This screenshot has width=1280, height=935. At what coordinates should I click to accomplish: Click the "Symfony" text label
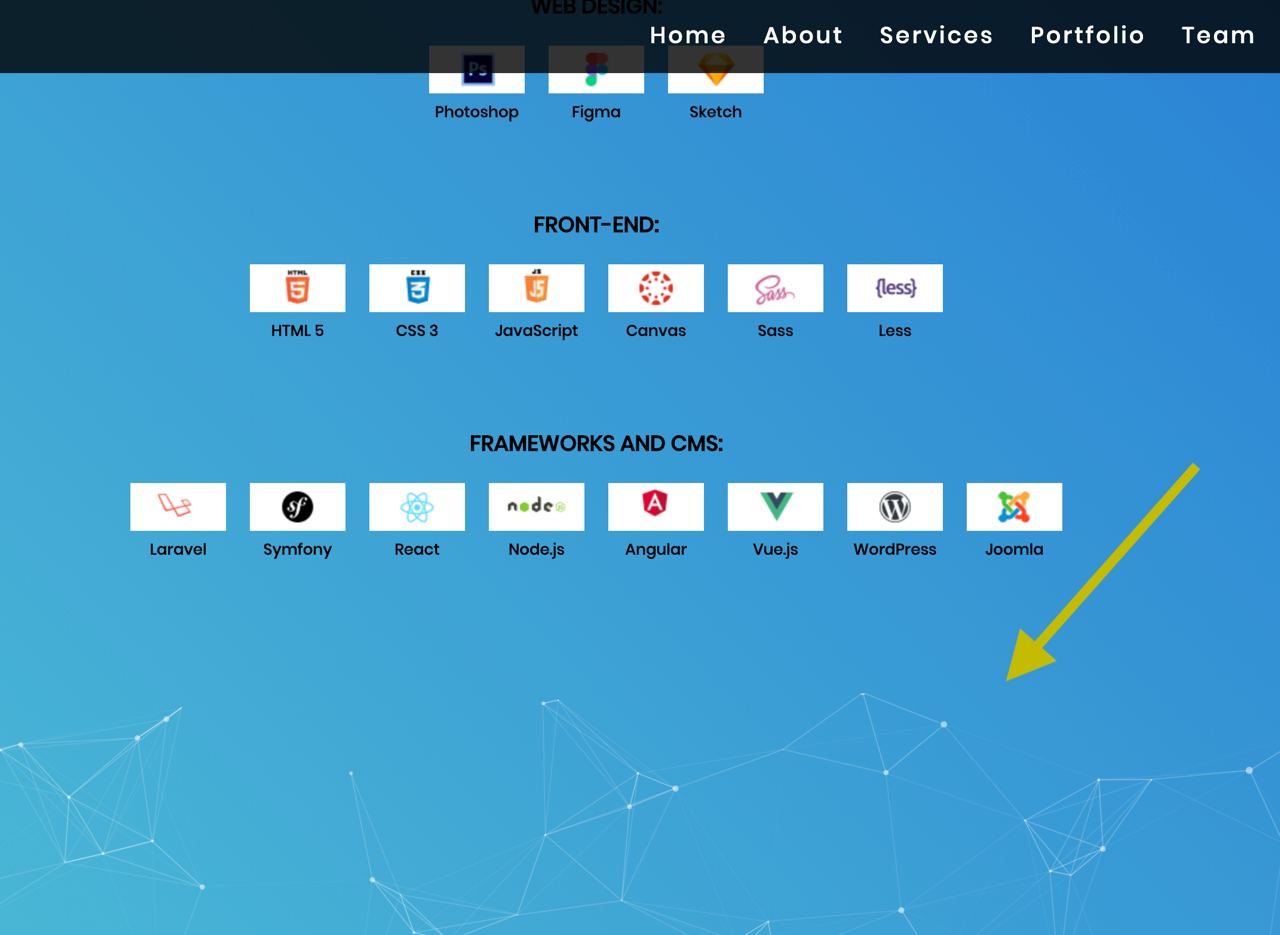(298, 550)
